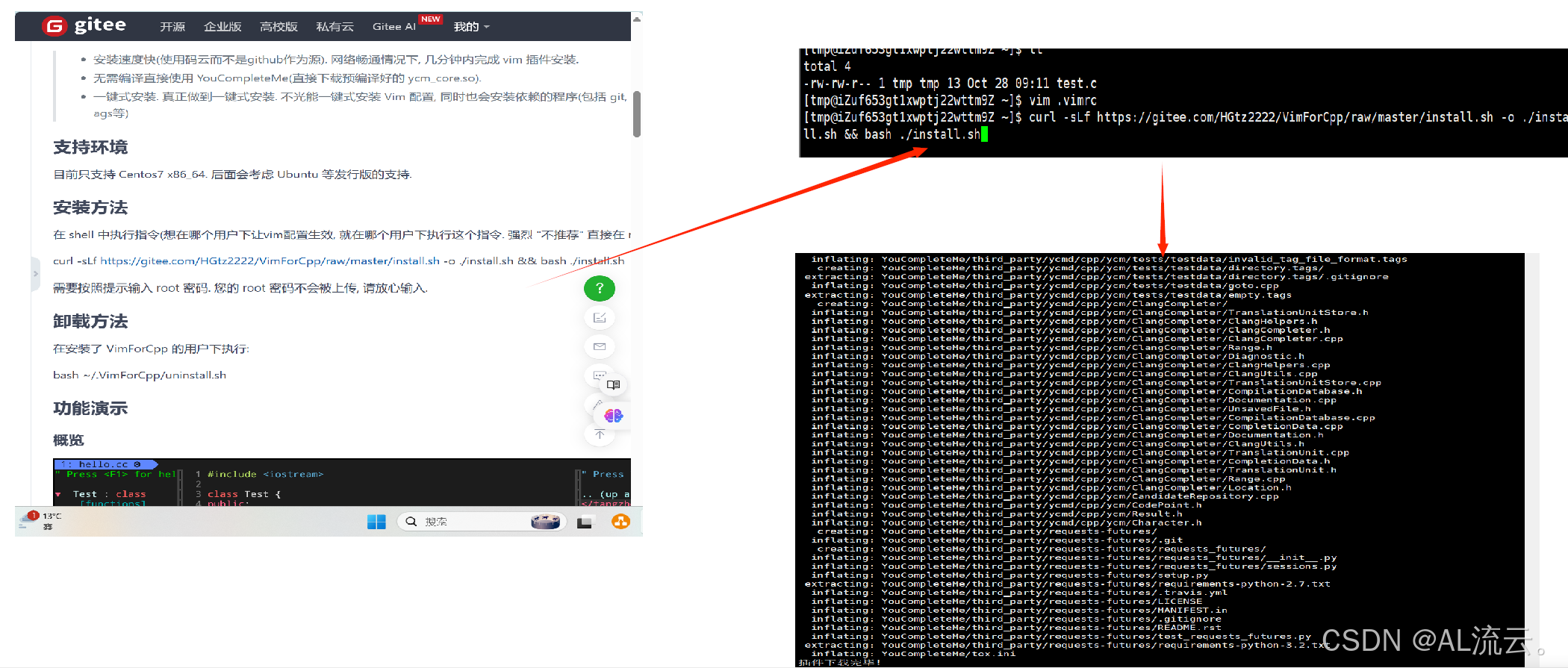The image size is (1568, 668).
Task: Click the open-book reading mode icon
Action: coord(614,385)
